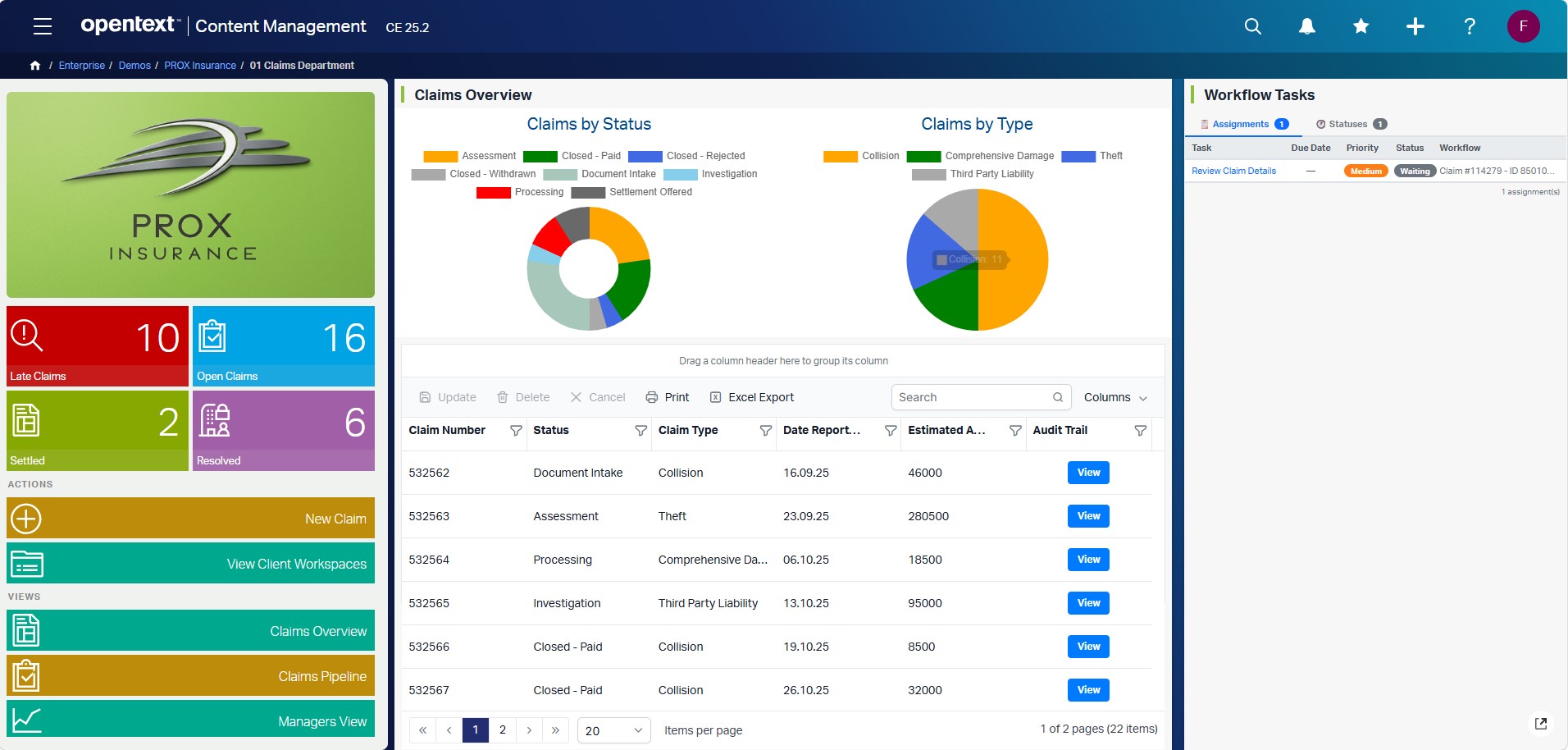The image size is (1568, 750).
Task: Click the Excel Export button
Action: tap(752, 397)
